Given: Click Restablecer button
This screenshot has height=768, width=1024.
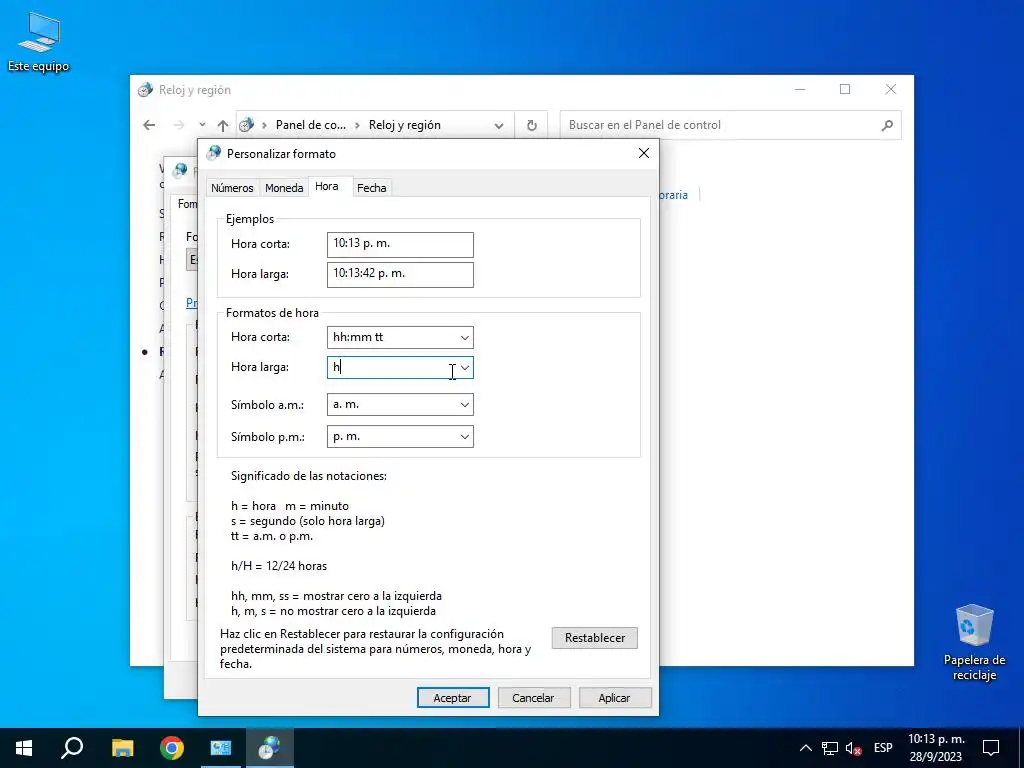Looking at the screenshot, I should click(x=594, y=638).
